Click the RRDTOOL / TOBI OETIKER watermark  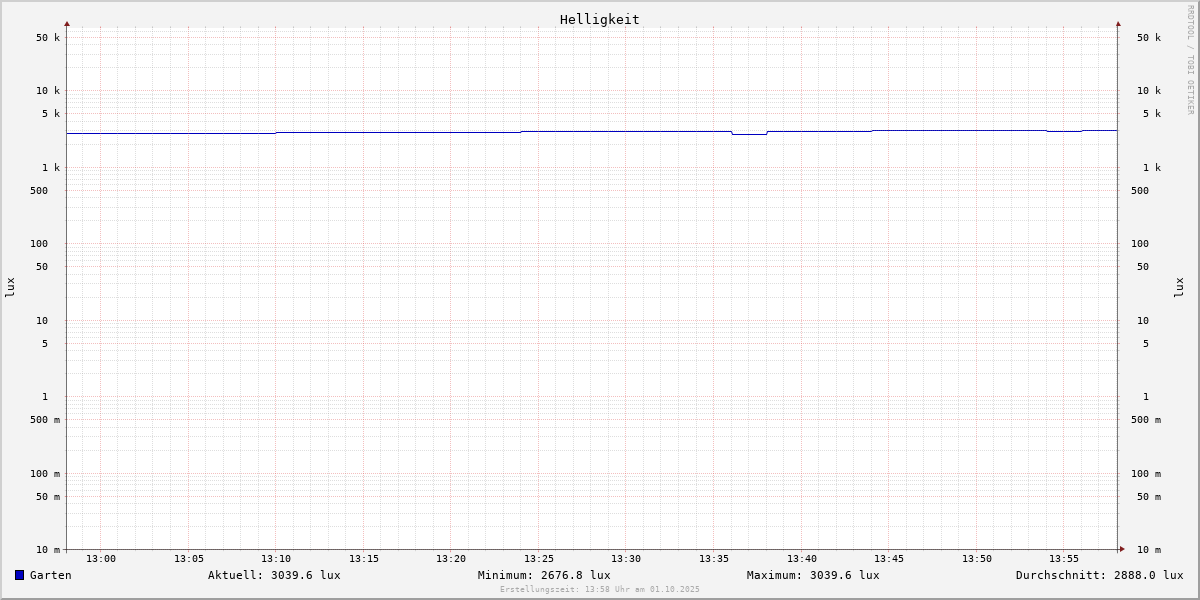(1190, 60)
